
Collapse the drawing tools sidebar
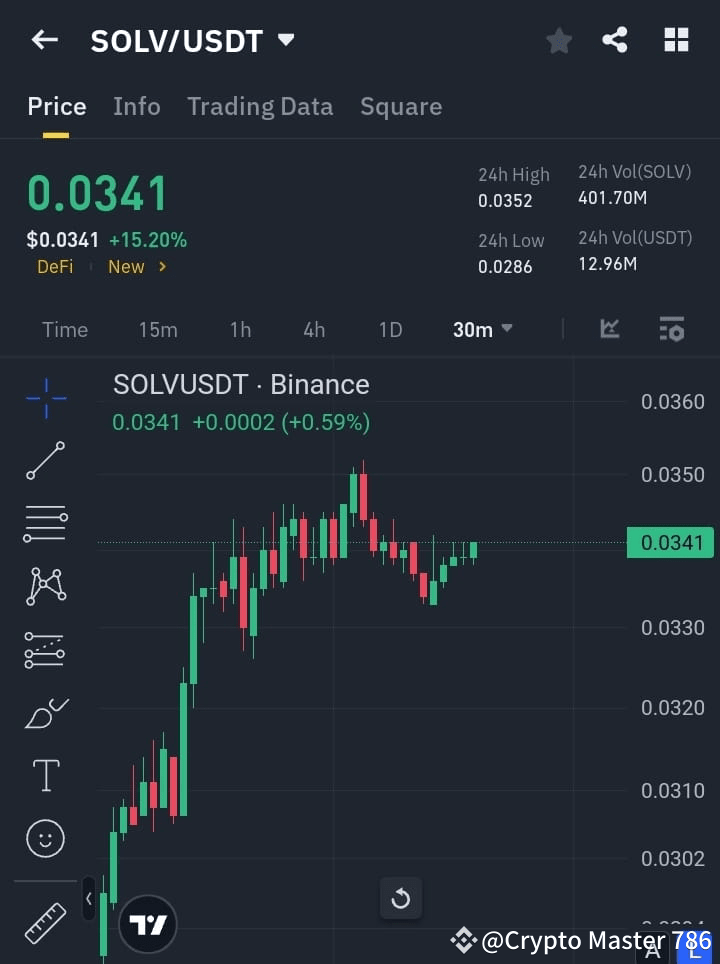(88, 898)
